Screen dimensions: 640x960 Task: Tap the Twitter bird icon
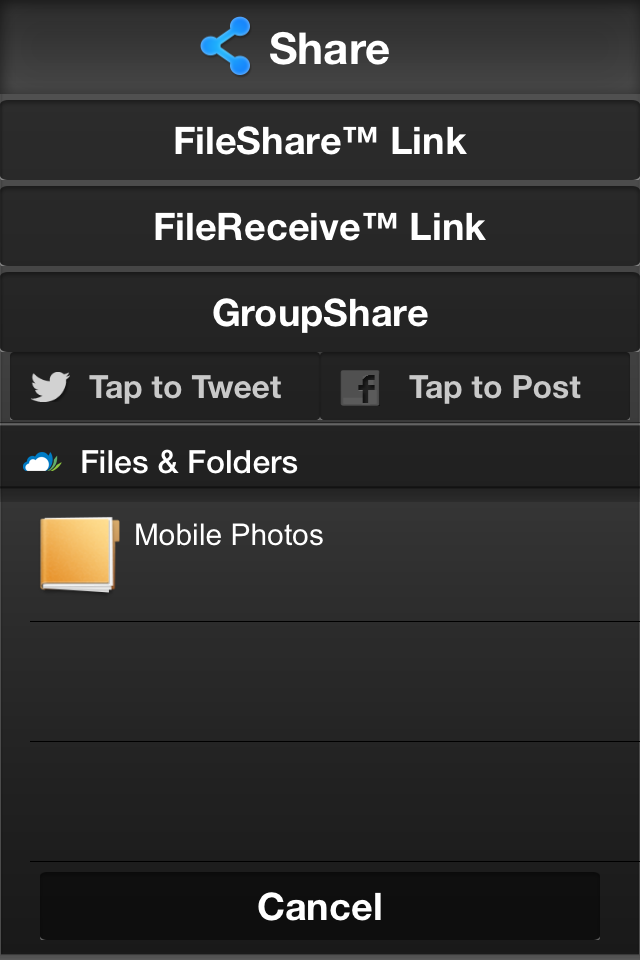pyautogui.click(x=50, y=387)
